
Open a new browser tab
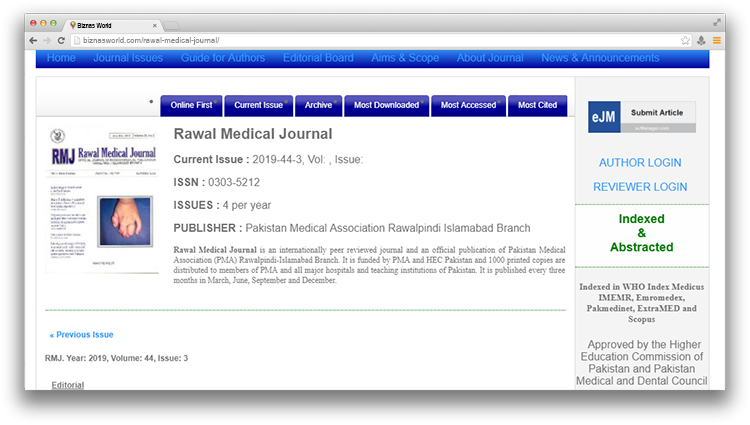pyautogui.click(x=171, y=24)
